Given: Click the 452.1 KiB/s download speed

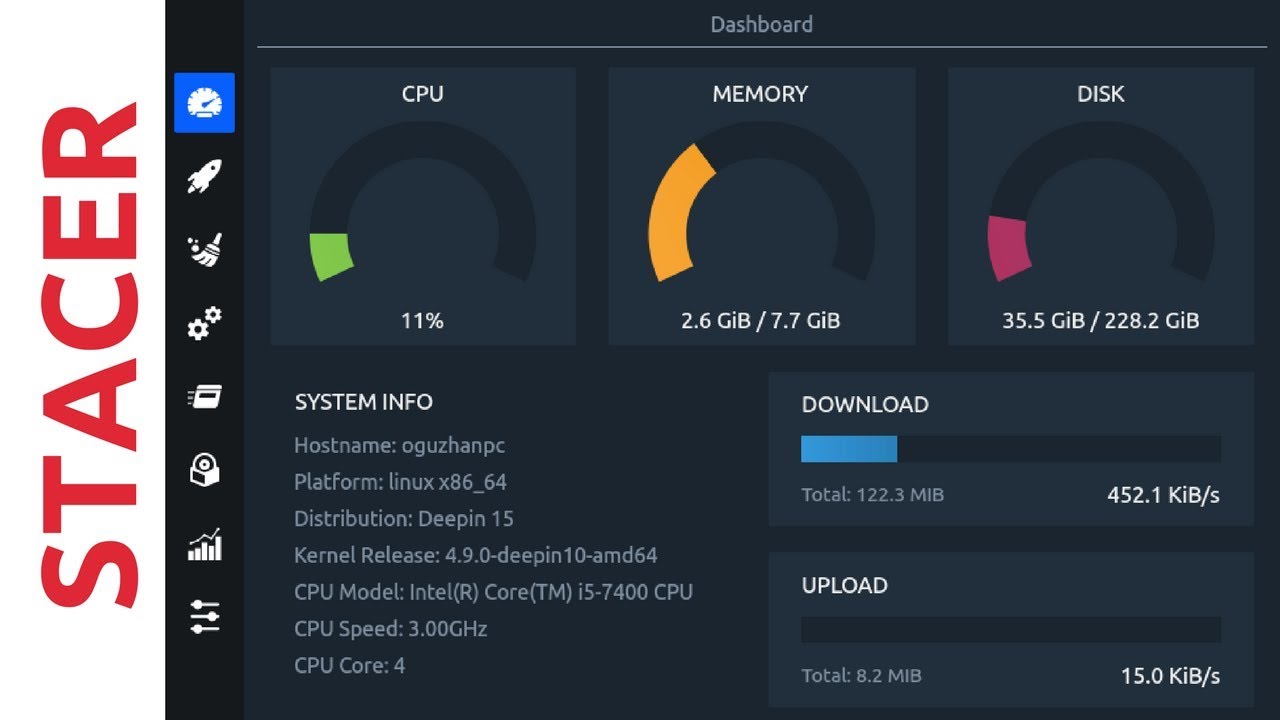Looking at the screenshot, I should pos(1163,495).
